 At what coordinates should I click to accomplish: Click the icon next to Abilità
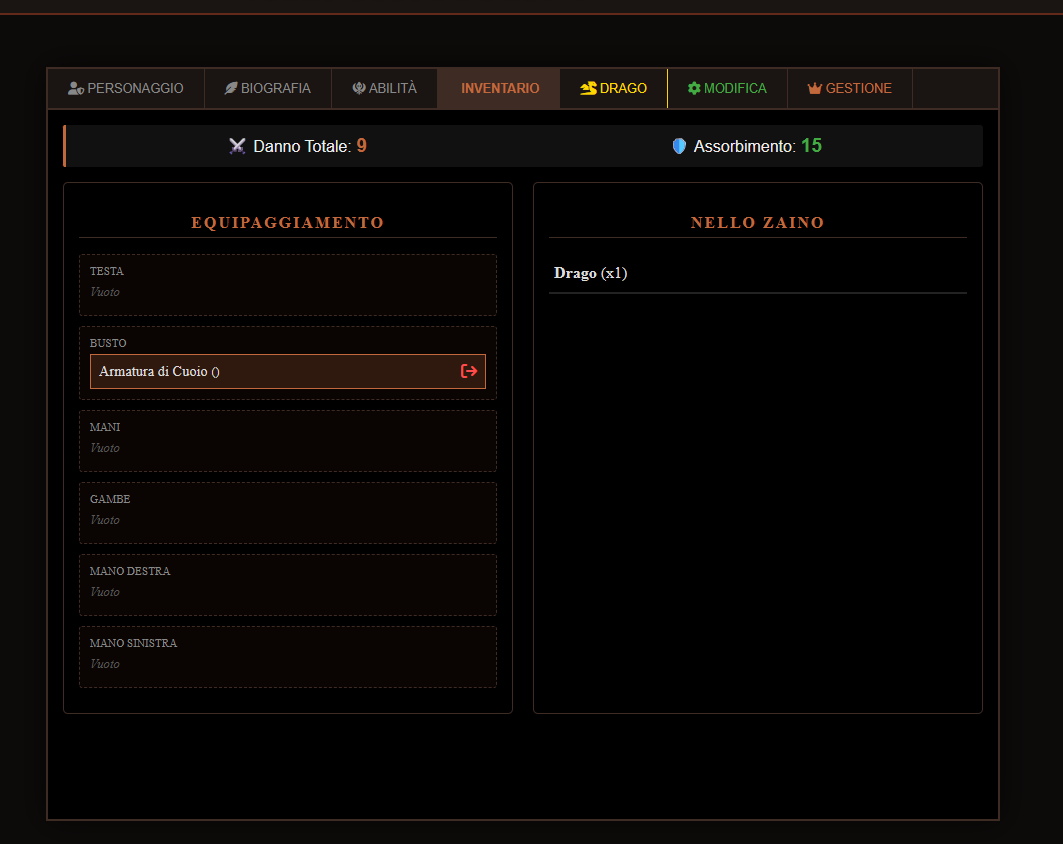pyautogui.click(x=359, y=88)
